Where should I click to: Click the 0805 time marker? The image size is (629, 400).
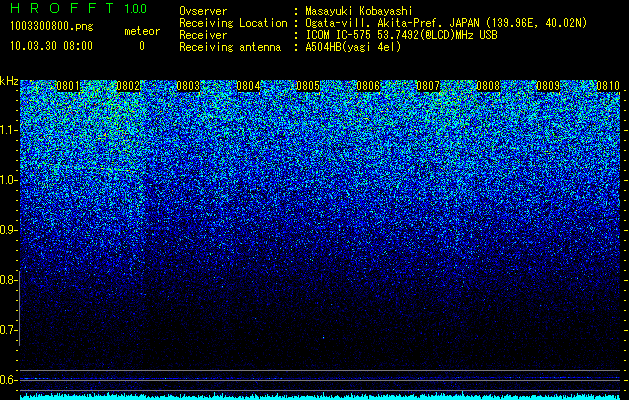308,86
